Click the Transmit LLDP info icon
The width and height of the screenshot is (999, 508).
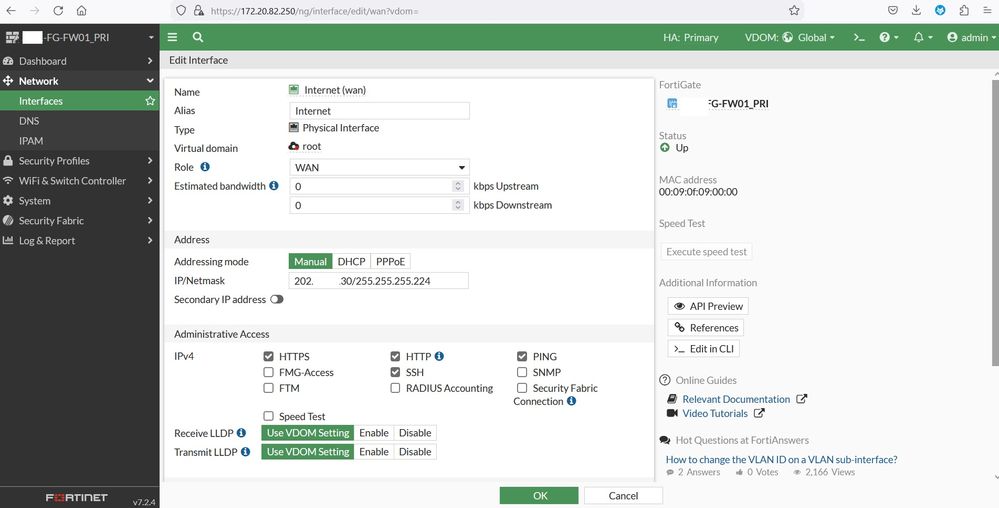coord(245,451)
